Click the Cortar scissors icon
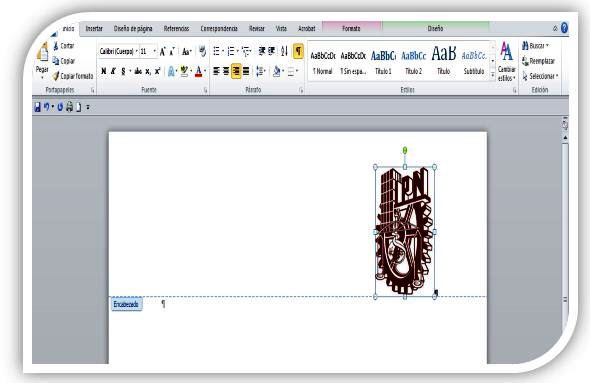590x383 pixels. (x=56, y=46)
